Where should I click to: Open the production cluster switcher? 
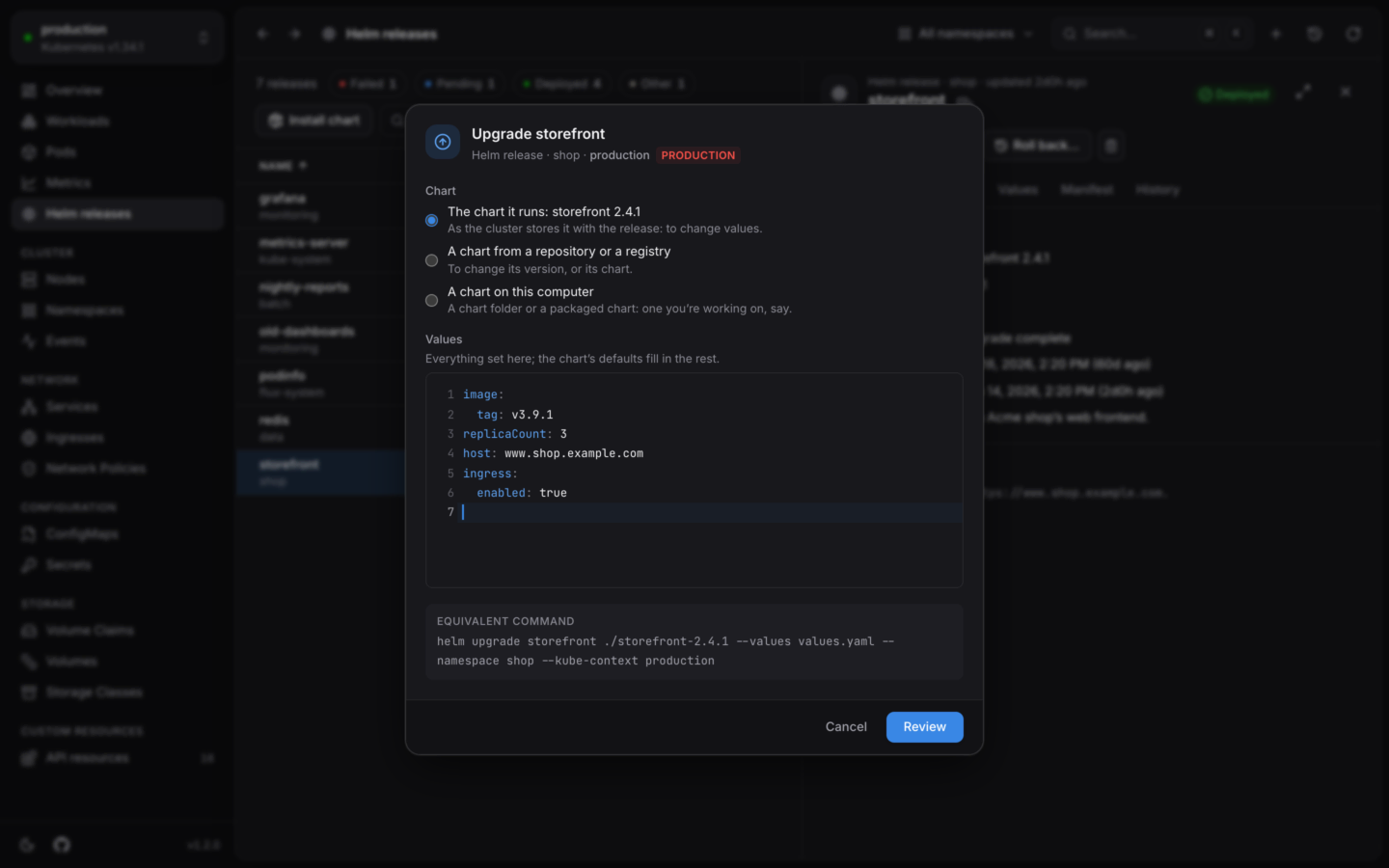pos(118,38)
